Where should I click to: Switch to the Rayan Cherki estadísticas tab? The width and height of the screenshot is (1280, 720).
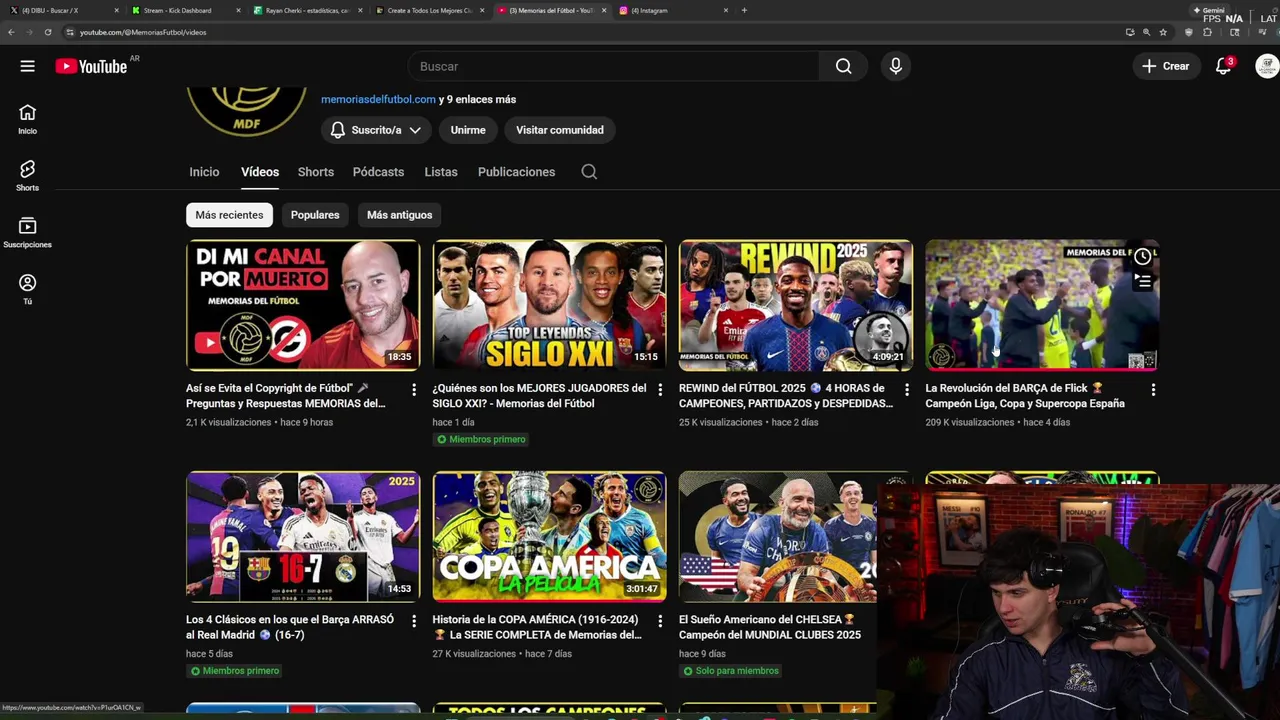click(x=306, y=10)
